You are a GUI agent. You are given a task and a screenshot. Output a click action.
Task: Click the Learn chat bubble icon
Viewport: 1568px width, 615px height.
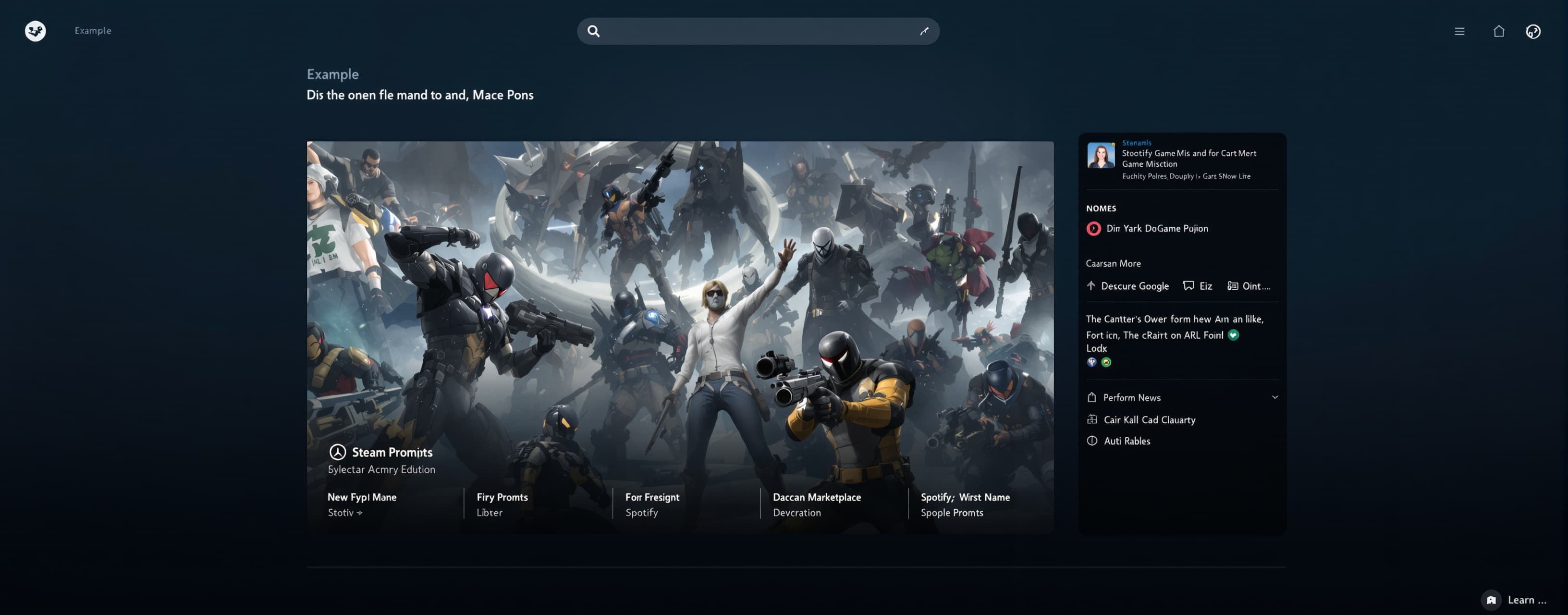click(x=1491, y=600)
